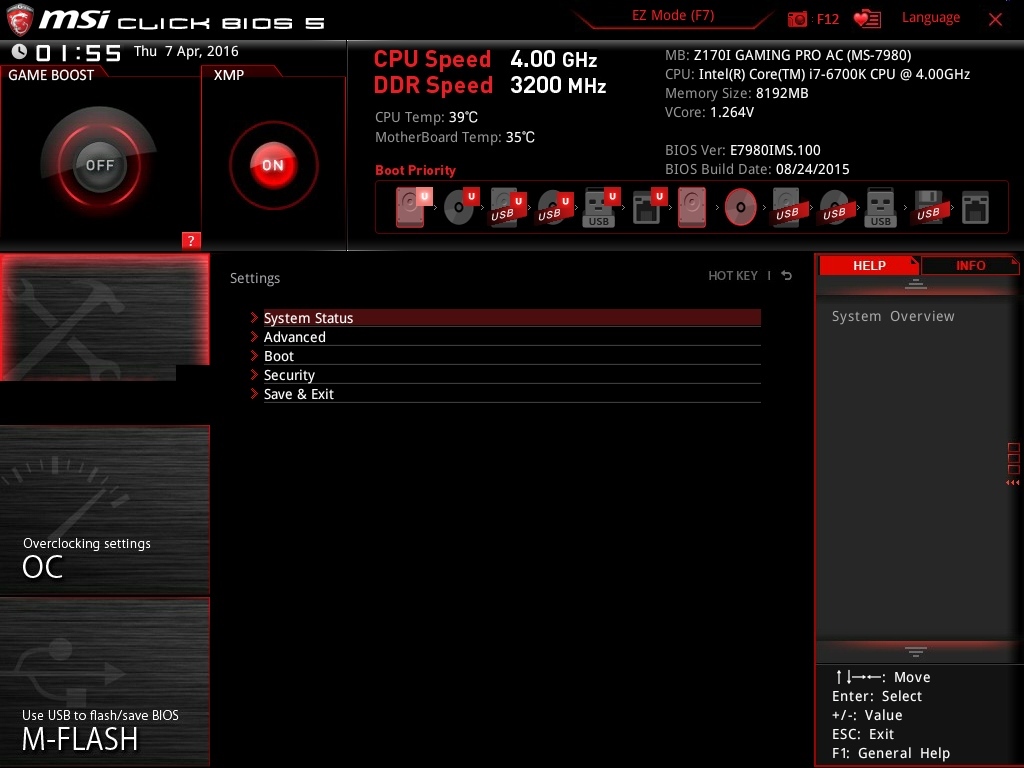1024x768 pixels.
Task: Toggle the XMP ON button
Action: point(273,165)
